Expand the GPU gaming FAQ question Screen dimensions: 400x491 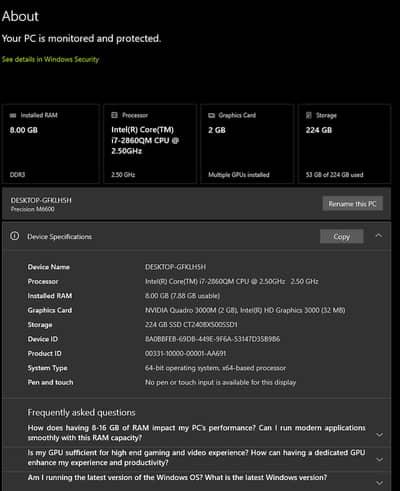tap(379, 460)
